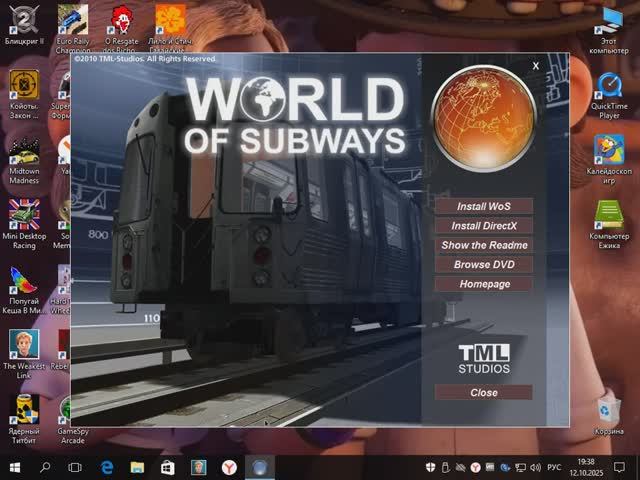Open Блицкриг II desktop shortcut

pos(24,25)
